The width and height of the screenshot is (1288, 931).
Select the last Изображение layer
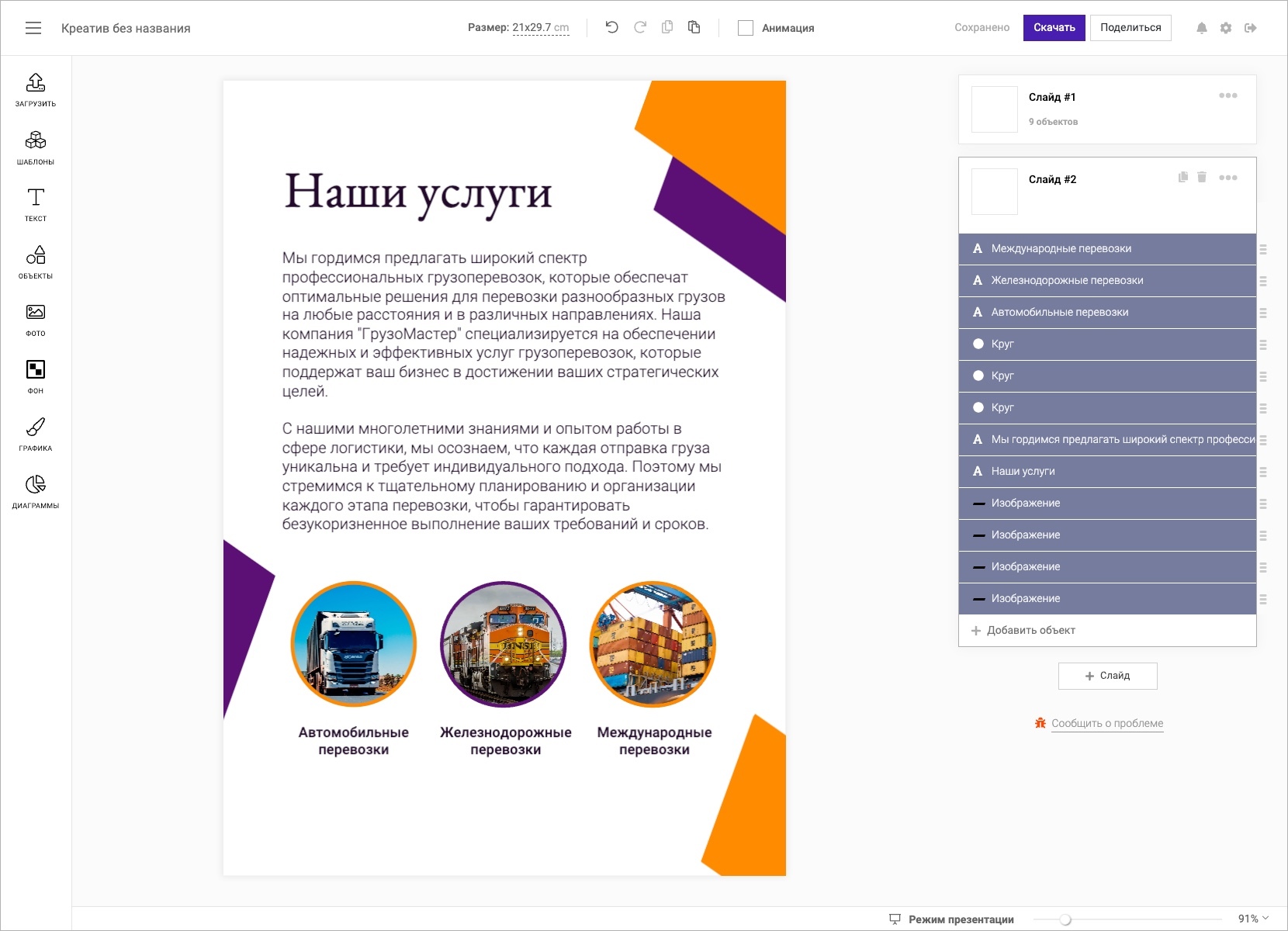[x=1107, y=599]
